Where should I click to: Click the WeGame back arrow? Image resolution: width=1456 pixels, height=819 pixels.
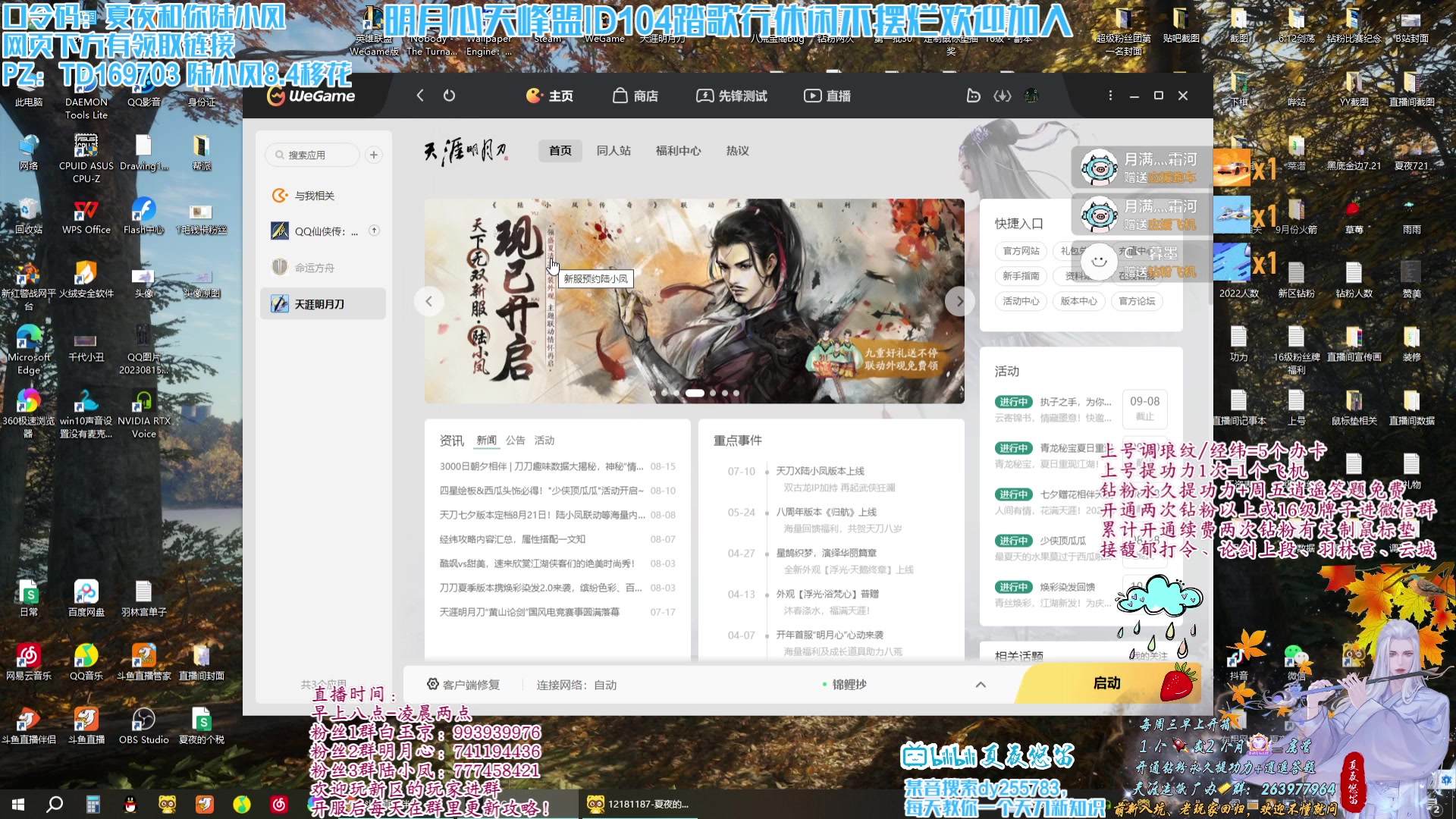[x=420, y=96]
